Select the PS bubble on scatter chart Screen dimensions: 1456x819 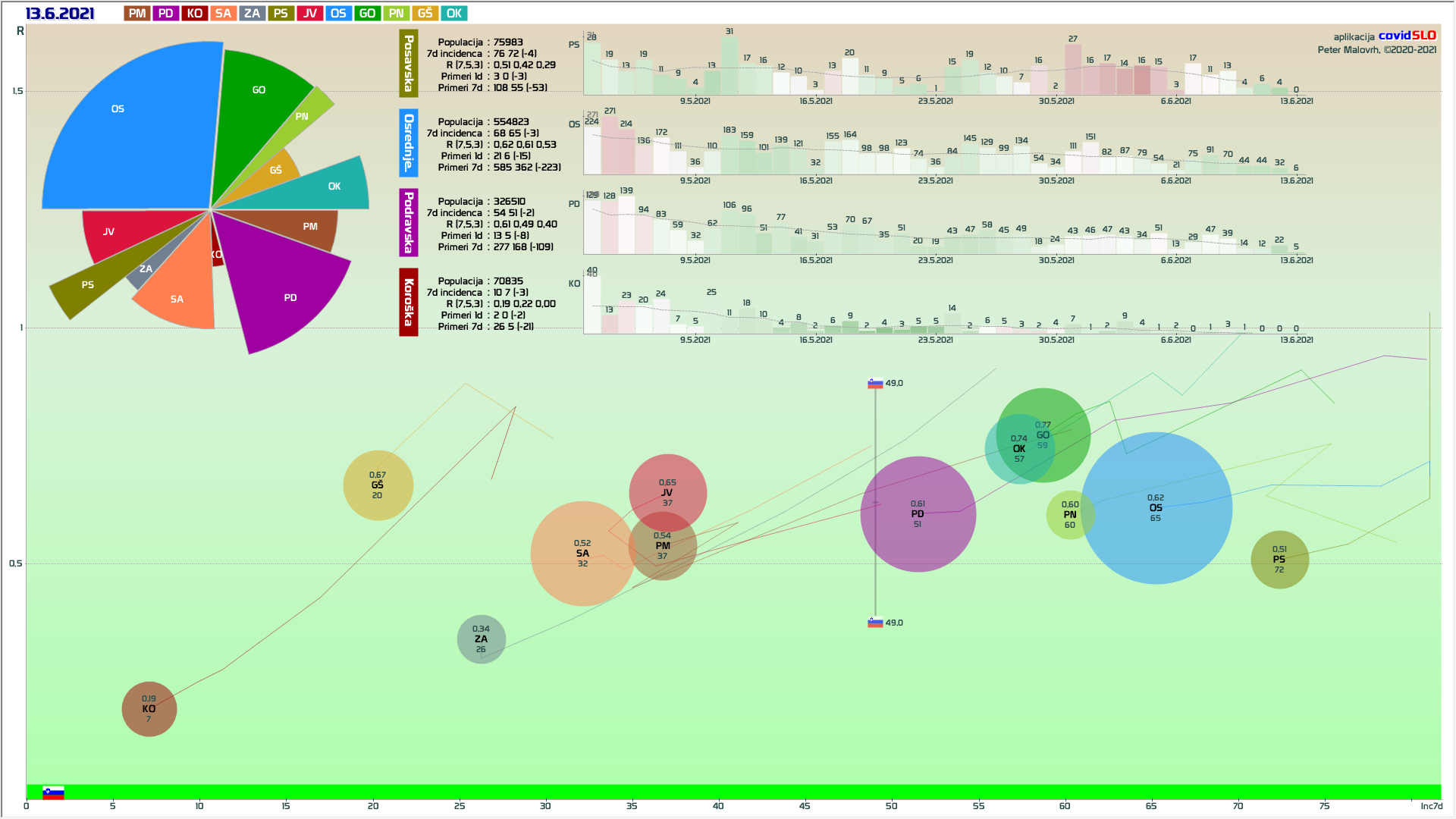1279,560
